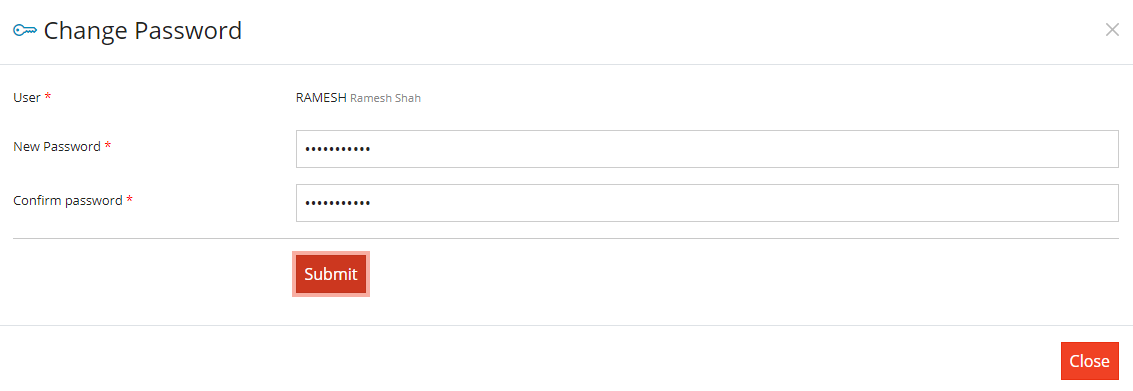Image resolution: width=1133 pixels, height=391 pixels.
Task: Dismiss dialog with the top-right X icon
Action: tap(1112, 30)
